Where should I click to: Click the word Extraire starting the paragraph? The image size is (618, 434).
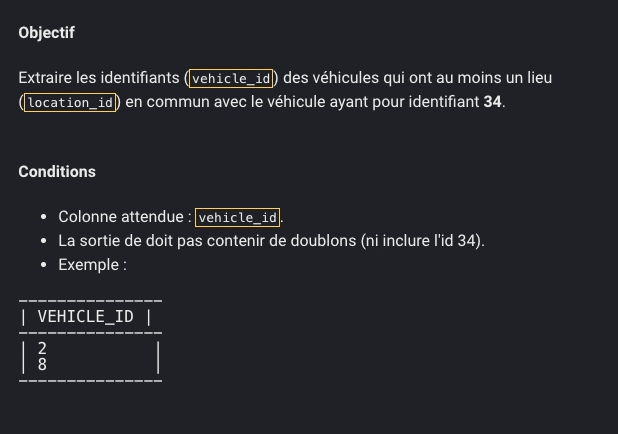(x=45, y=78)
